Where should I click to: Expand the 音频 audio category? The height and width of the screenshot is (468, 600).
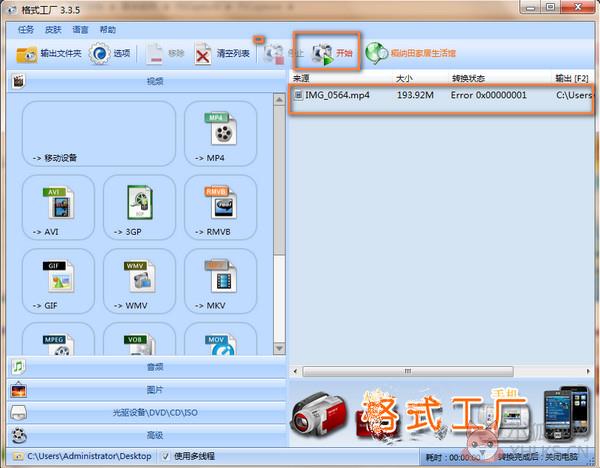click(147, 367)
